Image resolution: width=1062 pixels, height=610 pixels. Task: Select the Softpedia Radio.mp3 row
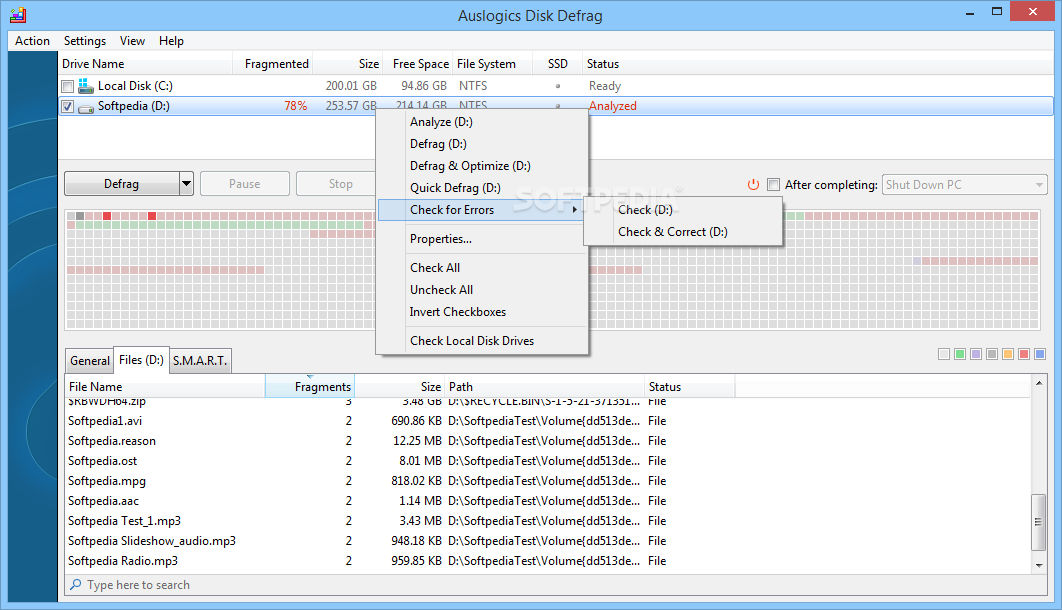click(547, 561)
